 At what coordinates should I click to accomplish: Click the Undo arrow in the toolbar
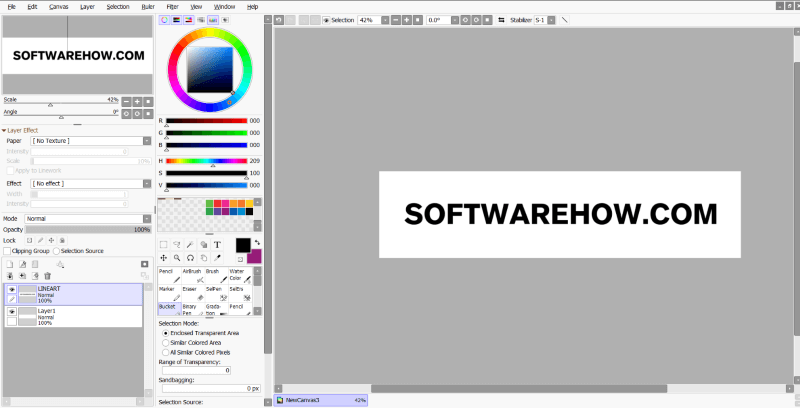pyautogui.click(x=278, y=19)
